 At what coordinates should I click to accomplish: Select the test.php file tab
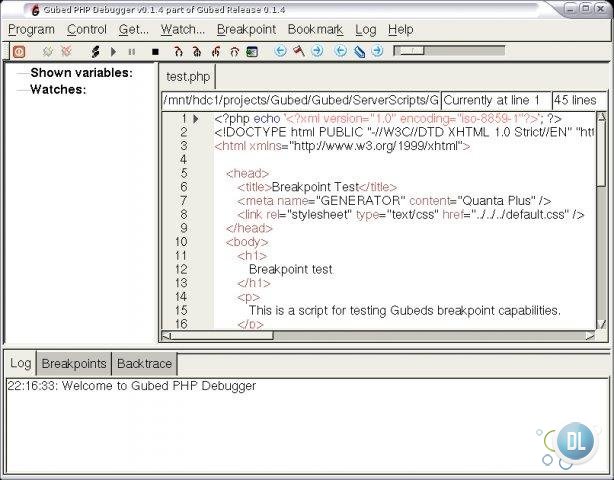(x=186, y=76)
